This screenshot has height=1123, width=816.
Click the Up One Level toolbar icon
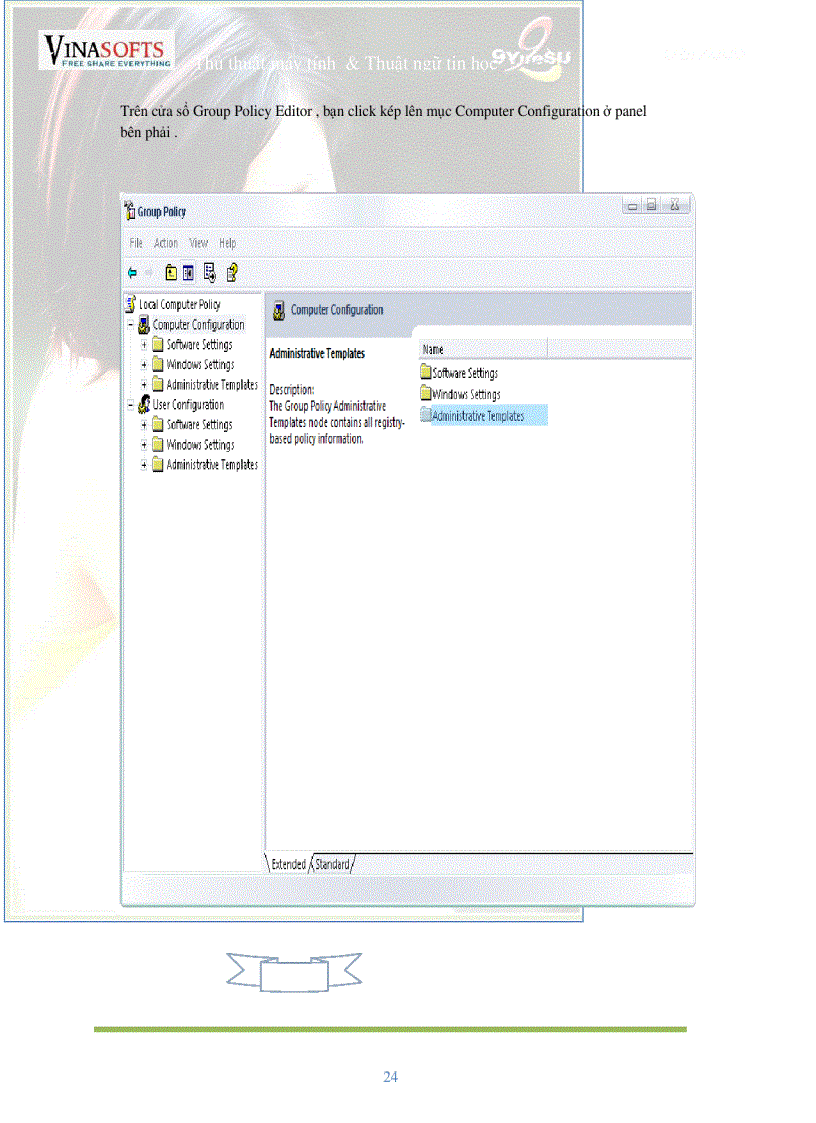(171, 272)
